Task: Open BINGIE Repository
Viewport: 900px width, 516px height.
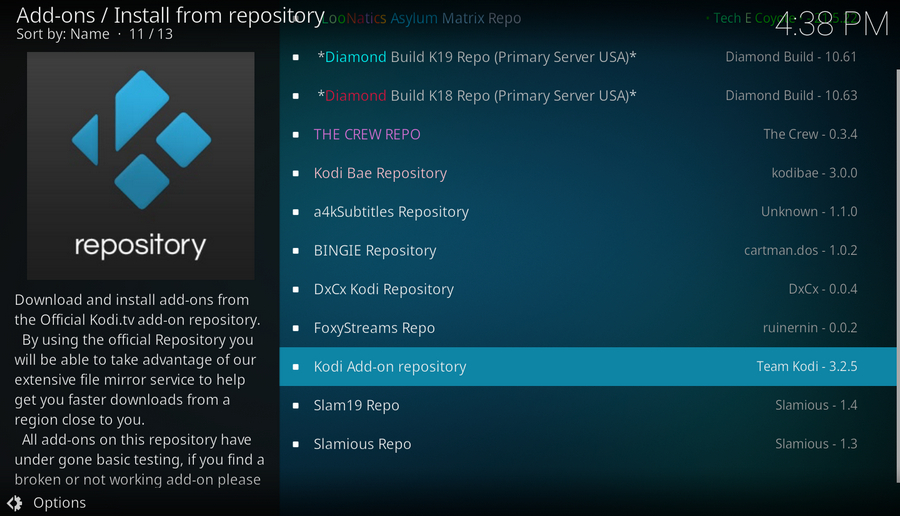Action: click(588, 250)
